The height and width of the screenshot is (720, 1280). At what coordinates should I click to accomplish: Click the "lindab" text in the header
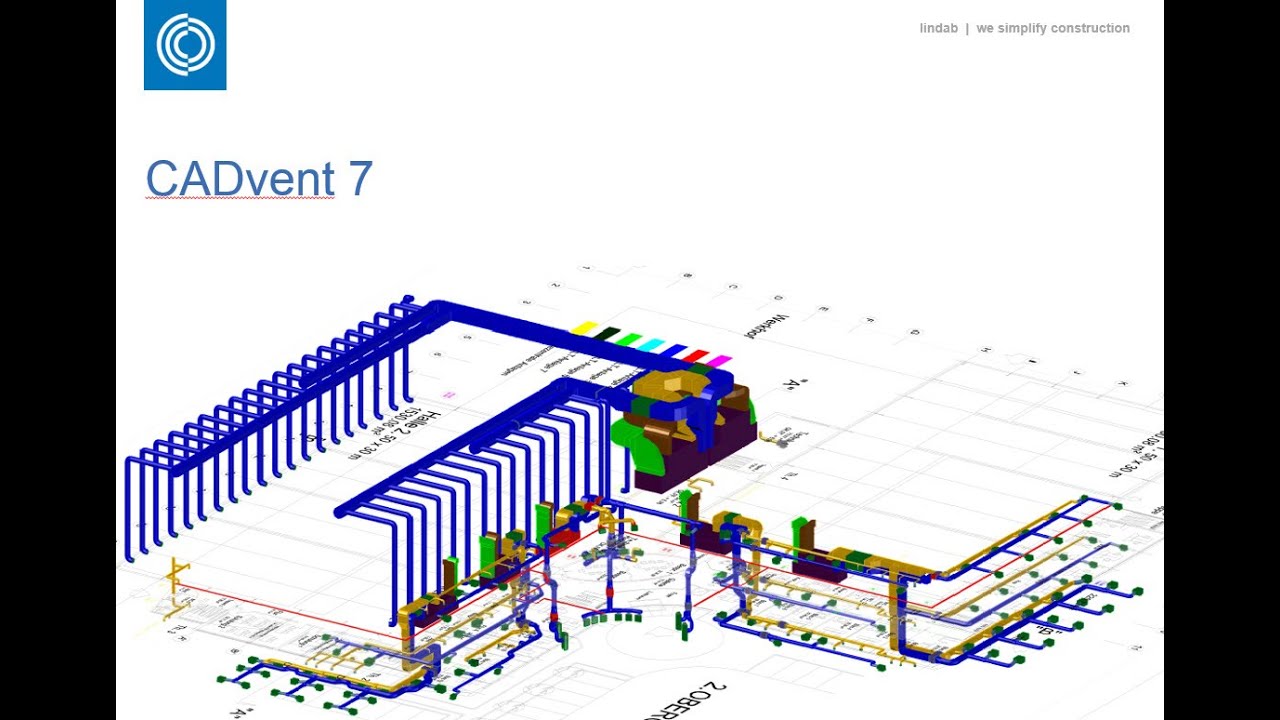(x=939, y=28)
